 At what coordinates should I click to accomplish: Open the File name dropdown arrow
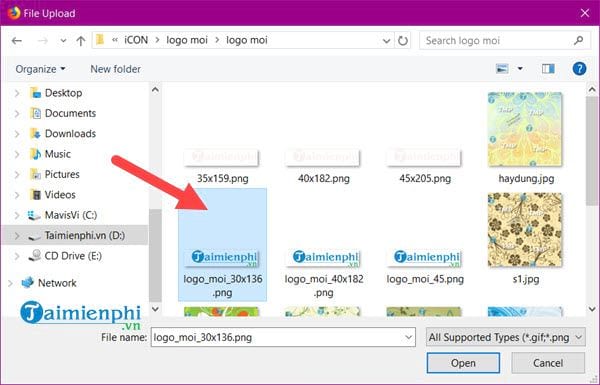point(408,337)
